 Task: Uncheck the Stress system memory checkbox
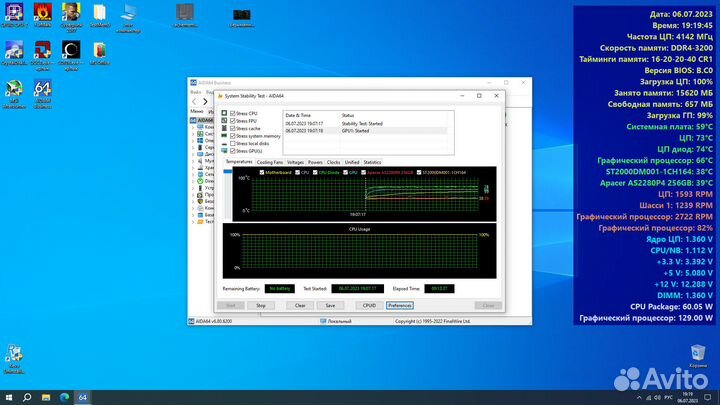click(233, 136)
